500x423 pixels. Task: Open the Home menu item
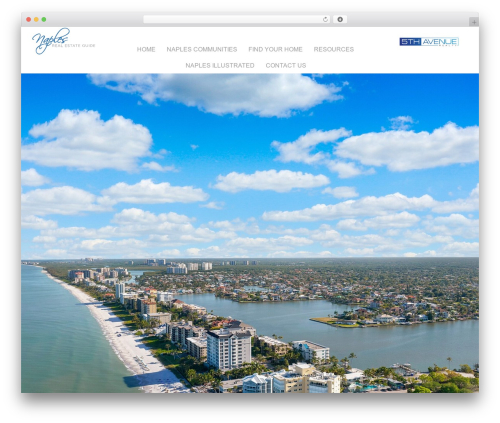tap(146, 49)
